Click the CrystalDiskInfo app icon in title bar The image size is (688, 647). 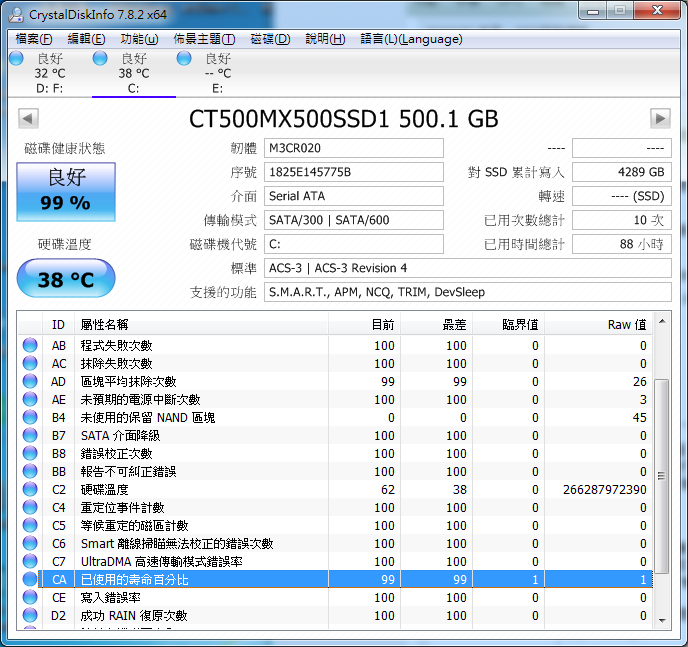click(16, 14)
